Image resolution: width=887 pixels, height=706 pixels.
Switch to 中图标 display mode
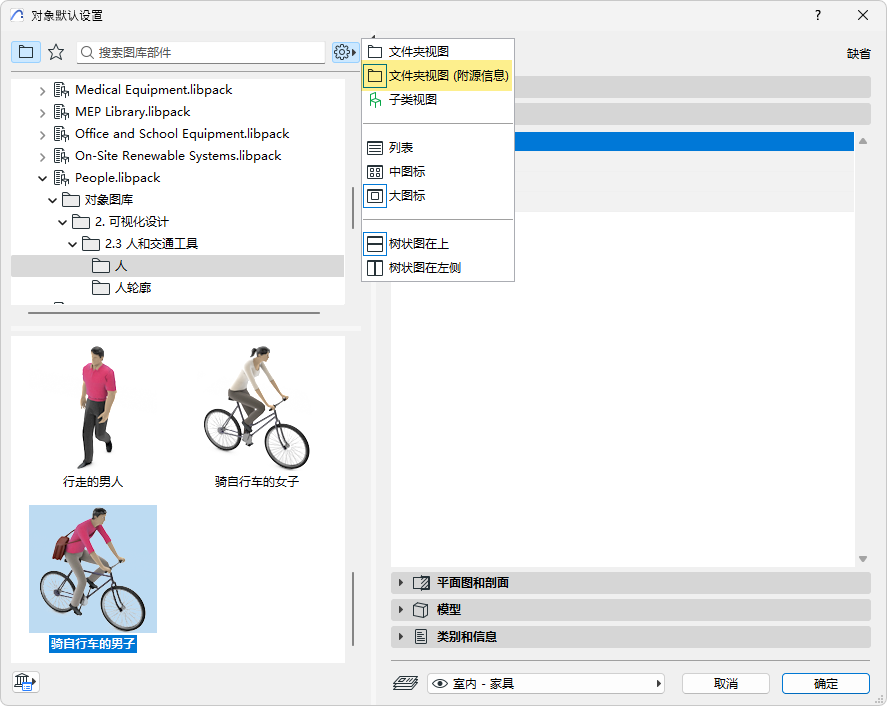[x=437, y=171]
